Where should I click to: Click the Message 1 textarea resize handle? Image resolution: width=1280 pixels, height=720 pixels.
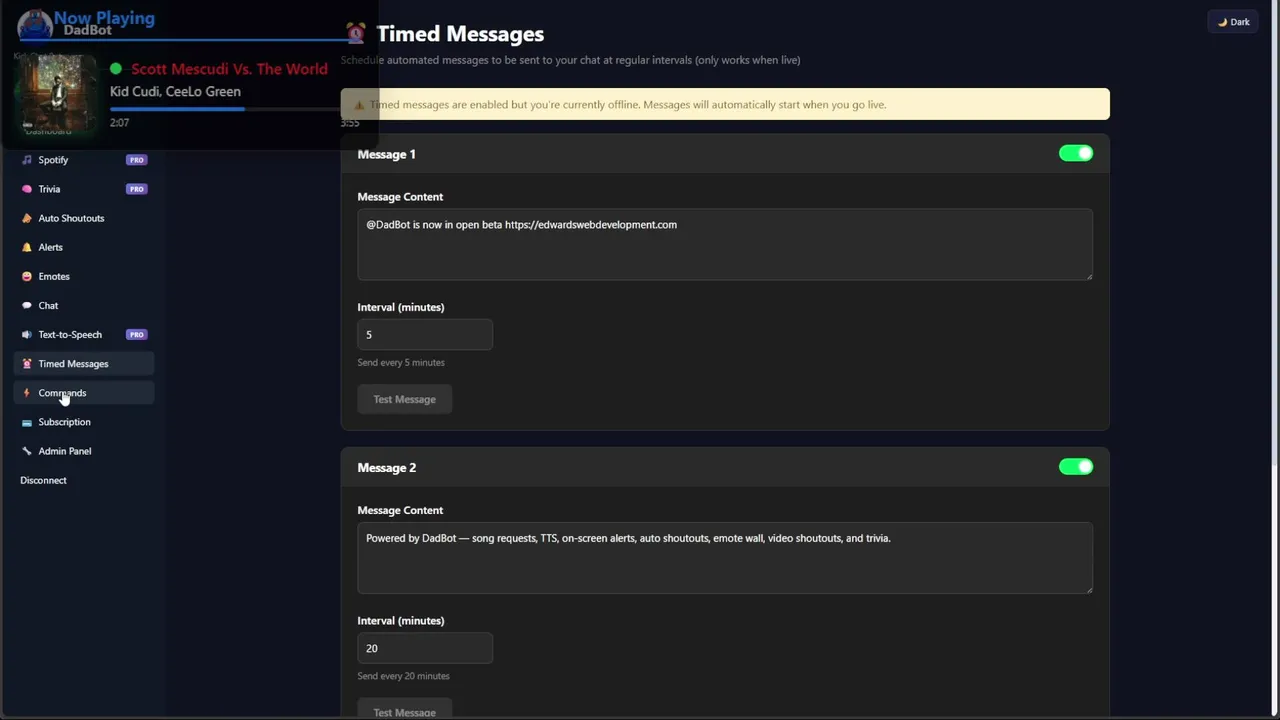[1088, 275]
